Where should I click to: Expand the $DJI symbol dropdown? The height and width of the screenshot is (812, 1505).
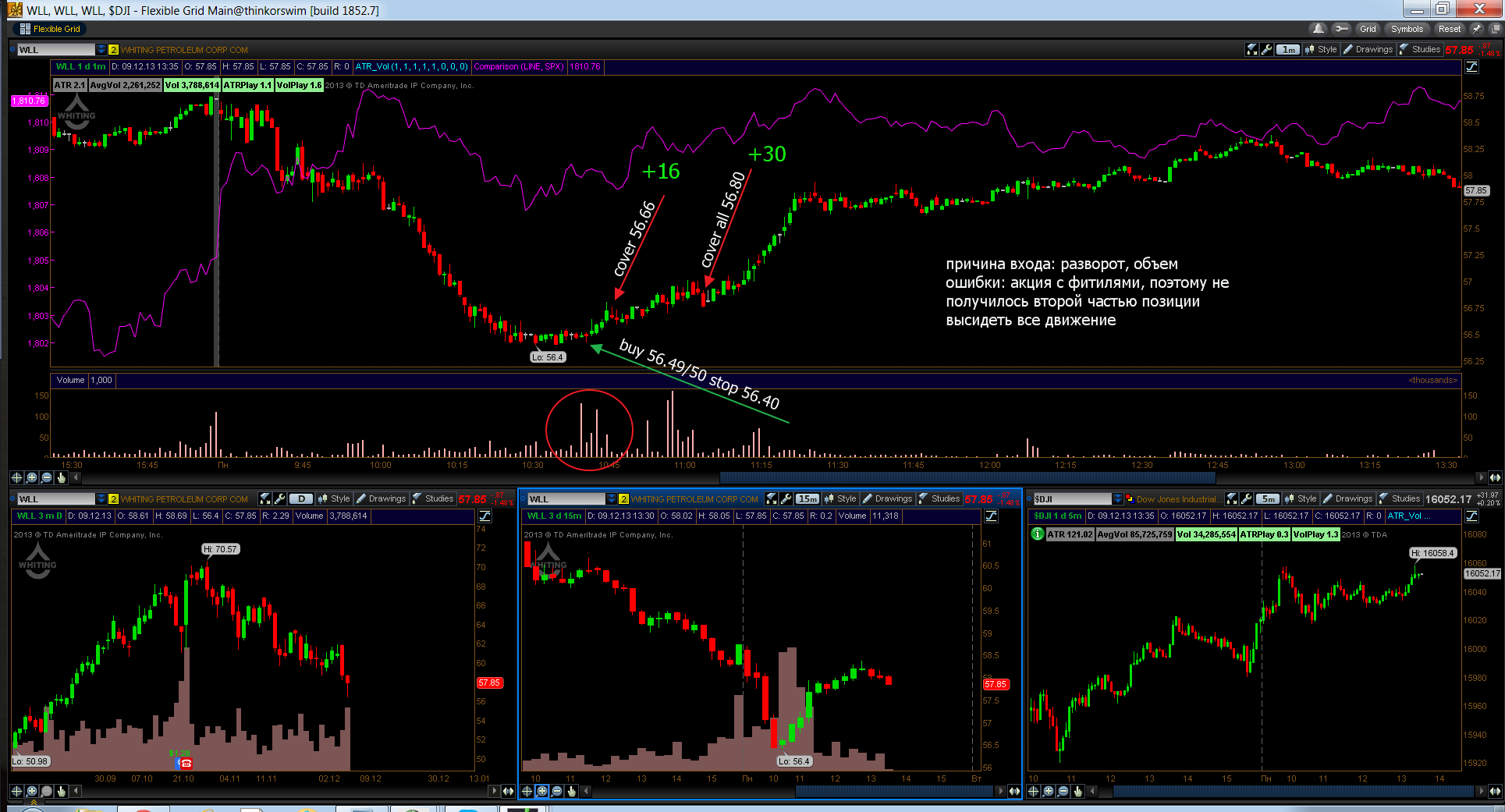pos(1118,499)
